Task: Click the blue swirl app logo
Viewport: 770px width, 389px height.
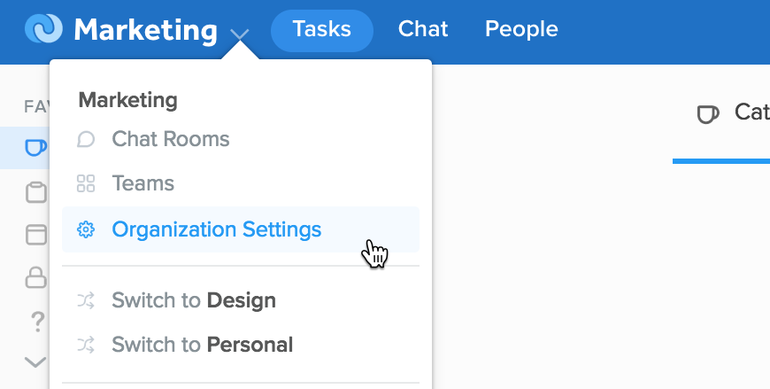Action: point(44,28)
